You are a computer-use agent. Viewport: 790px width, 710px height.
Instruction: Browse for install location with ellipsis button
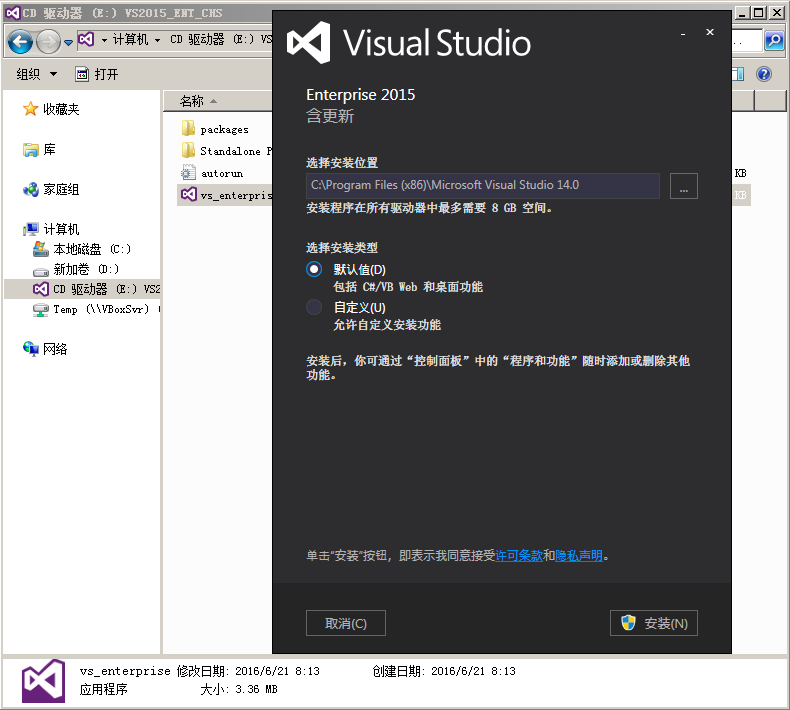(x=684, y=186)
